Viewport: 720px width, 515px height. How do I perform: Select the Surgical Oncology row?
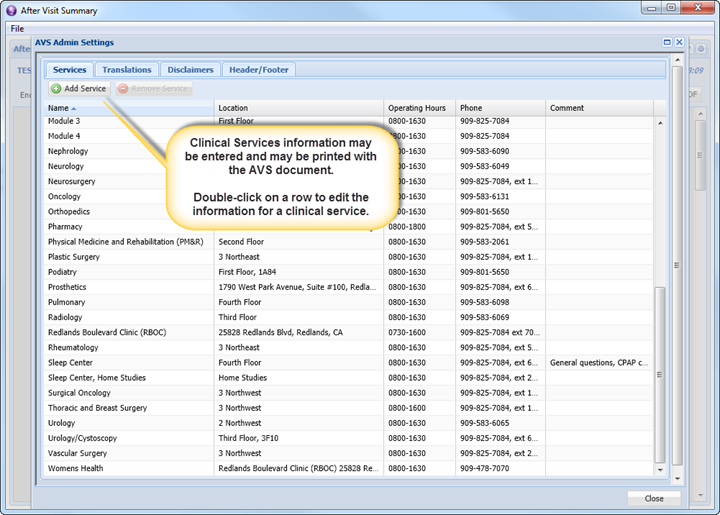tap(349, 393)
